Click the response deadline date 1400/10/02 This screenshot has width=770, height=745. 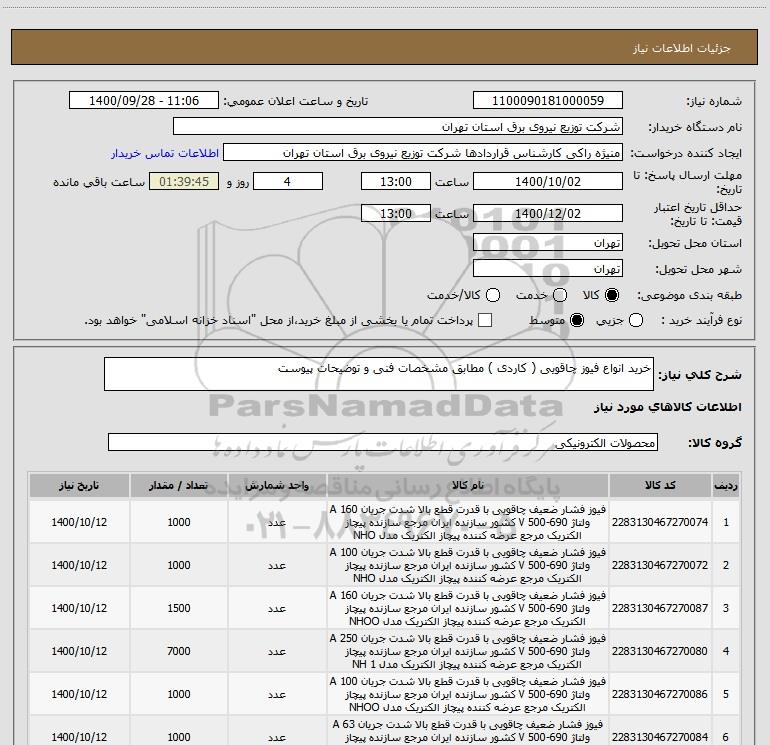(548, 182)
